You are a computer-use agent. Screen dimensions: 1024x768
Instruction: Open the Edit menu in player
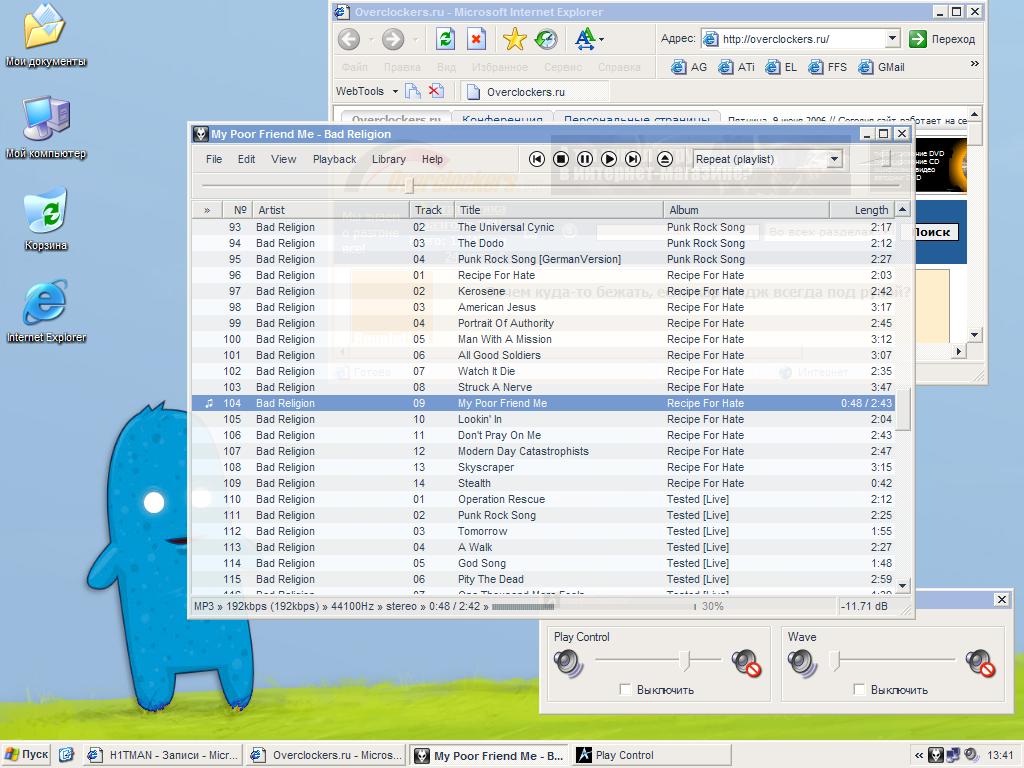(x=246, y=159)
